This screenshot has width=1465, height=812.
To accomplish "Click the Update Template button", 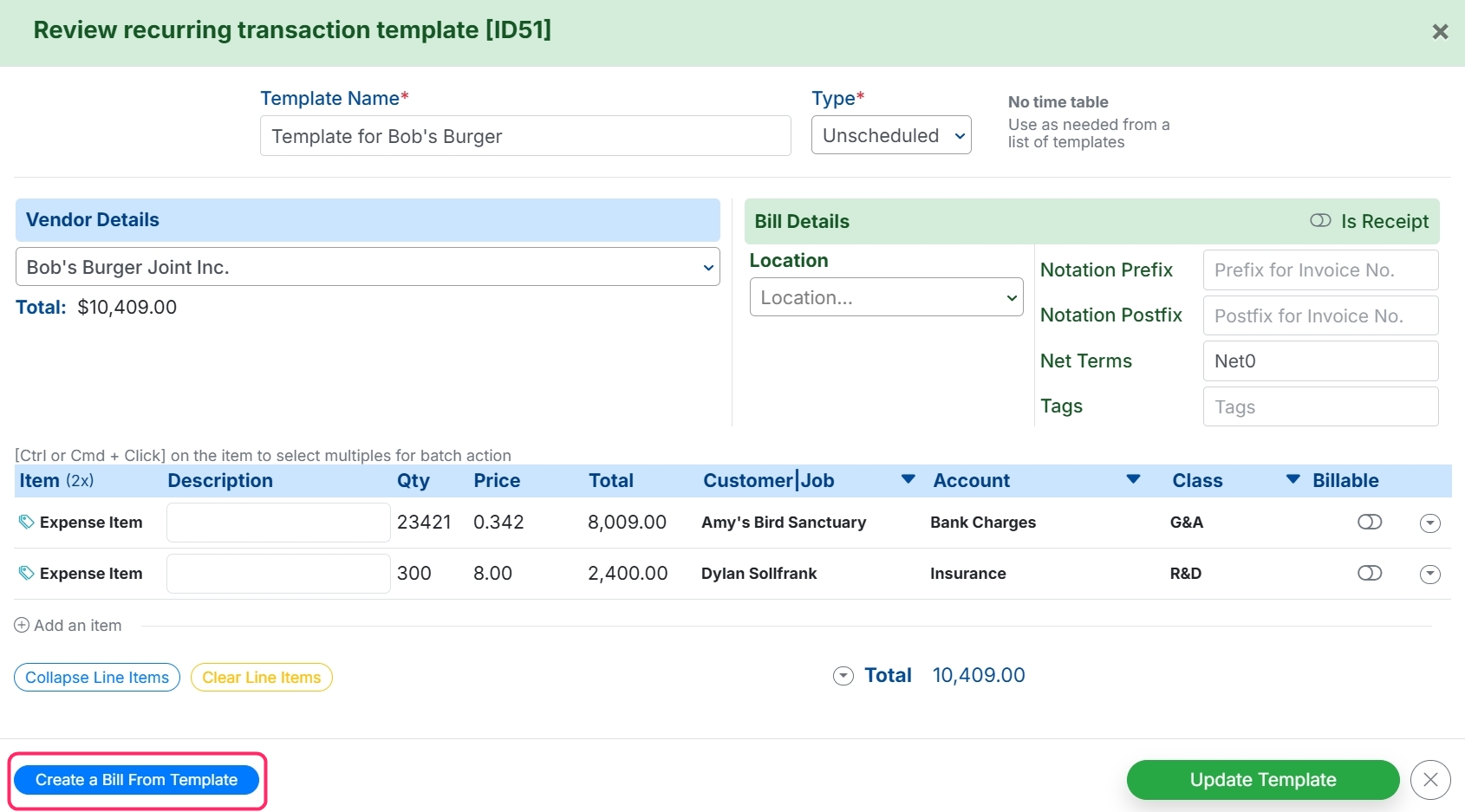I will (1263, 780).
